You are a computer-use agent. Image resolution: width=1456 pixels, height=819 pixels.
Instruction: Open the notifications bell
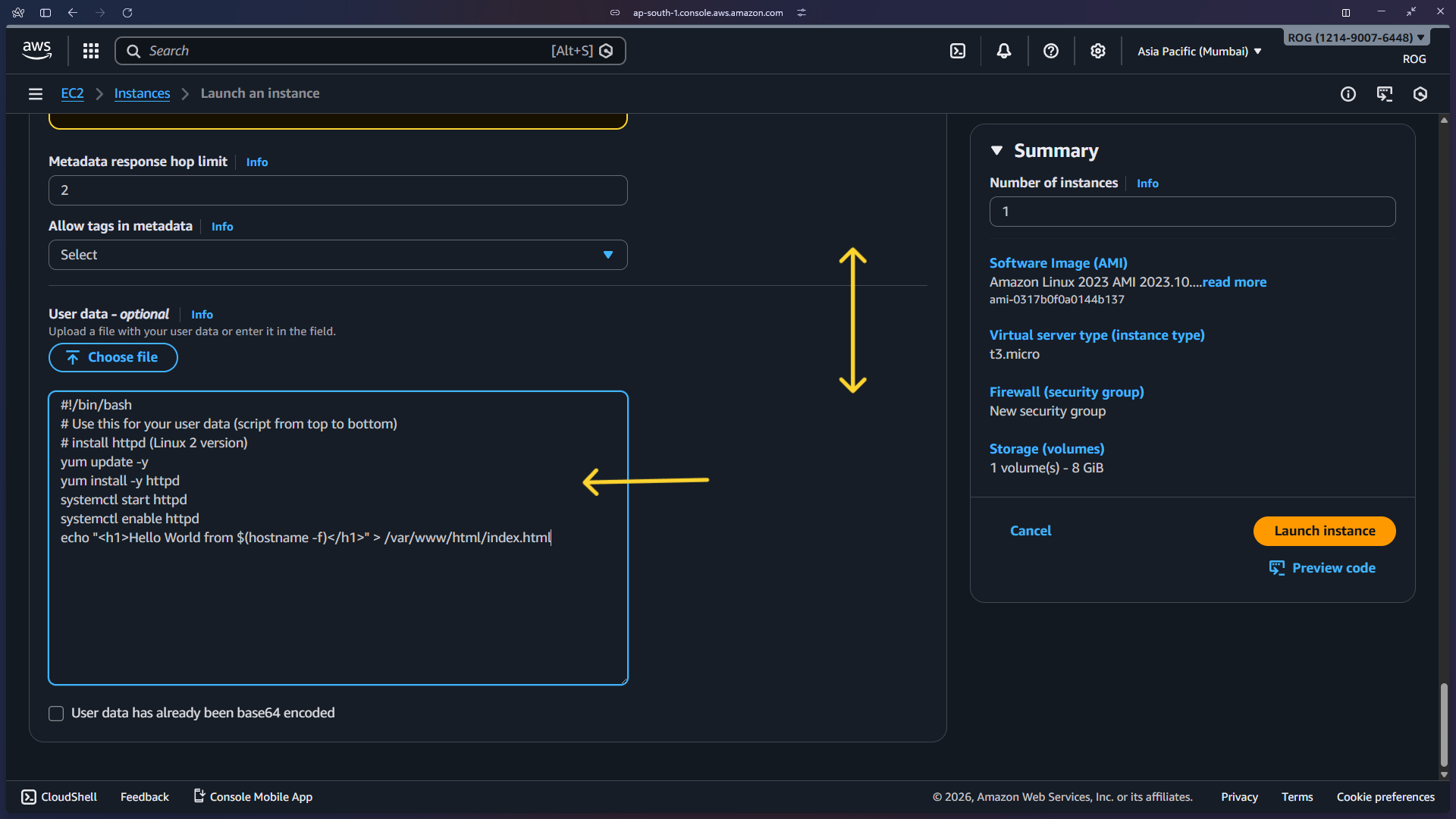tap(1004, 50)
